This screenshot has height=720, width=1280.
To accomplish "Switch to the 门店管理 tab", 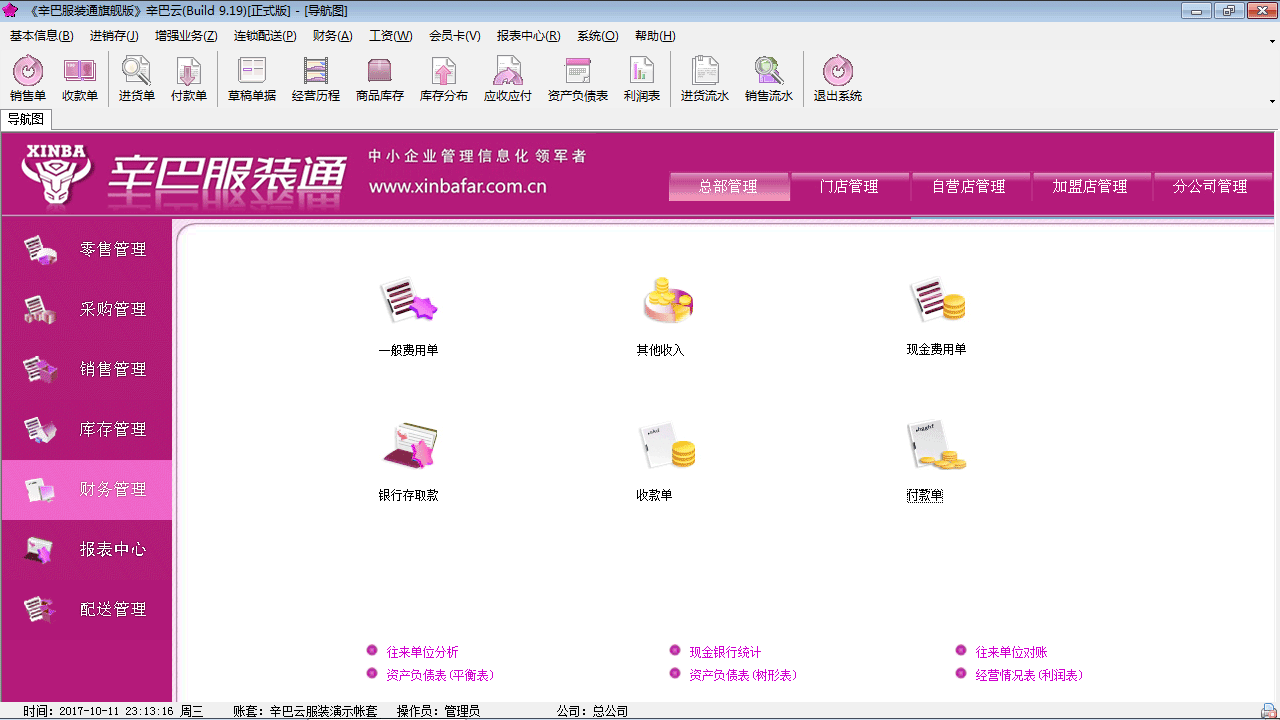I will coord(849,186).
